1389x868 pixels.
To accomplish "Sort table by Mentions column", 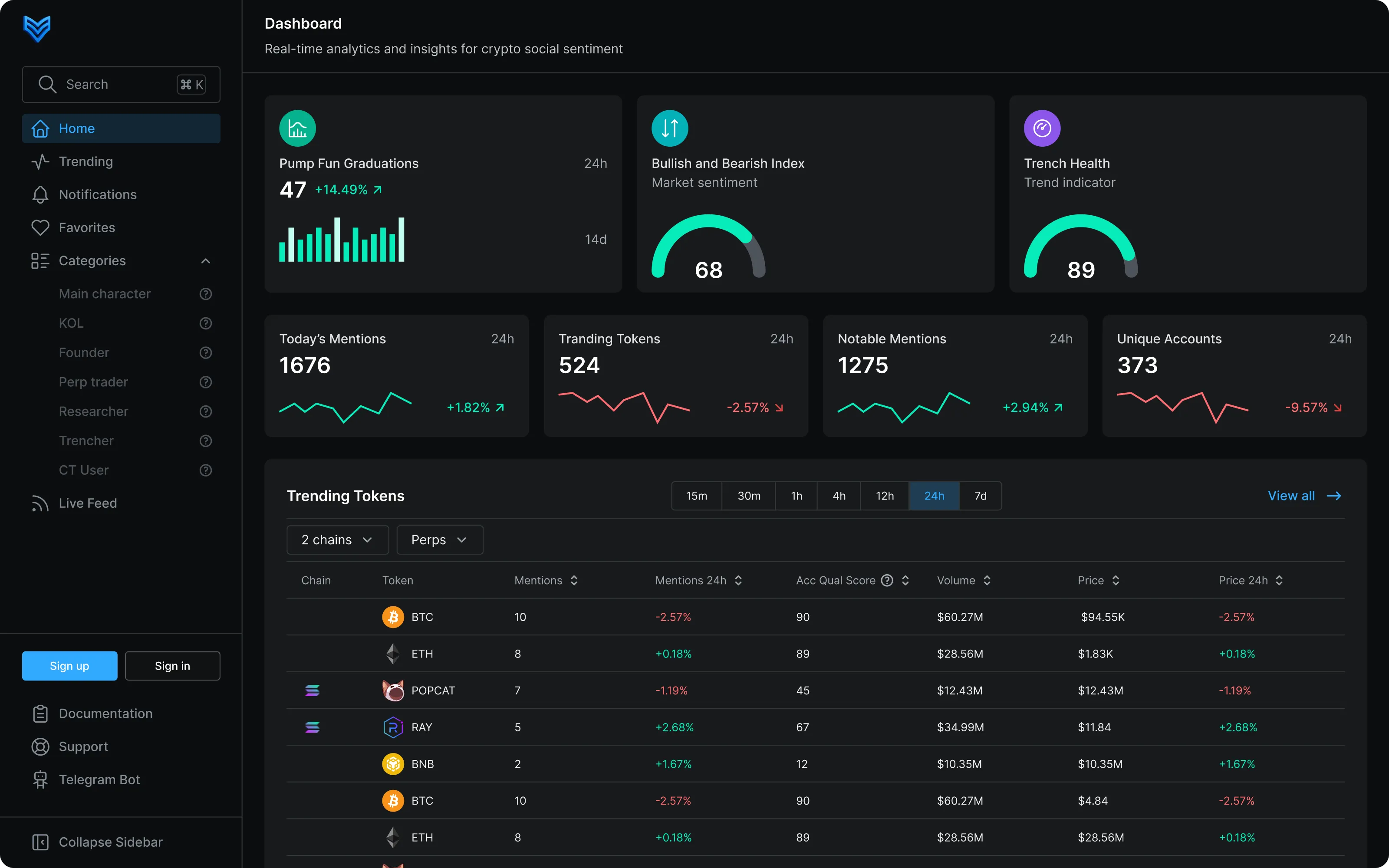I will (574, 580).
